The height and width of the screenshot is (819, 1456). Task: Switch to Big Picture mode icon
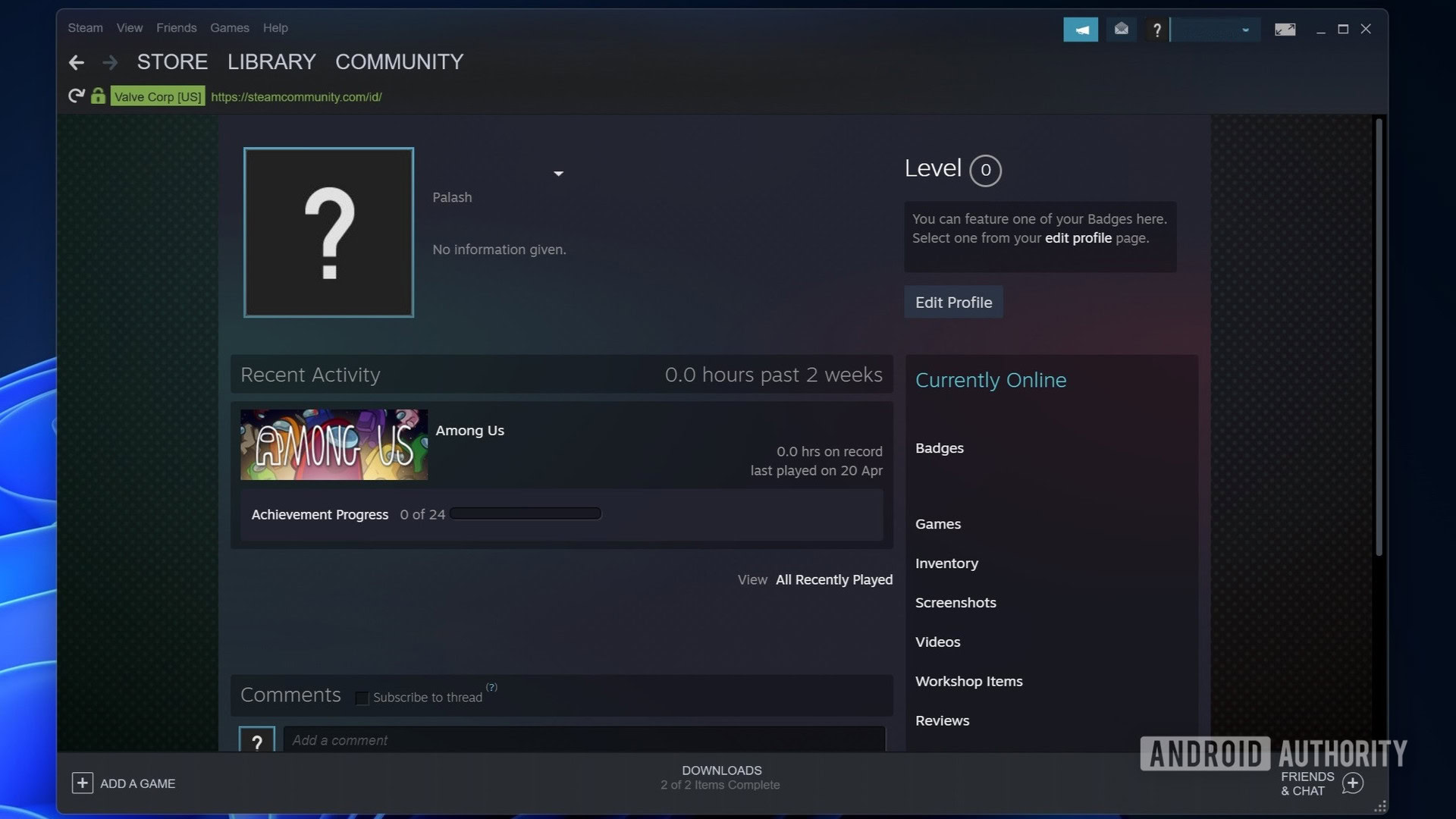1285,30
